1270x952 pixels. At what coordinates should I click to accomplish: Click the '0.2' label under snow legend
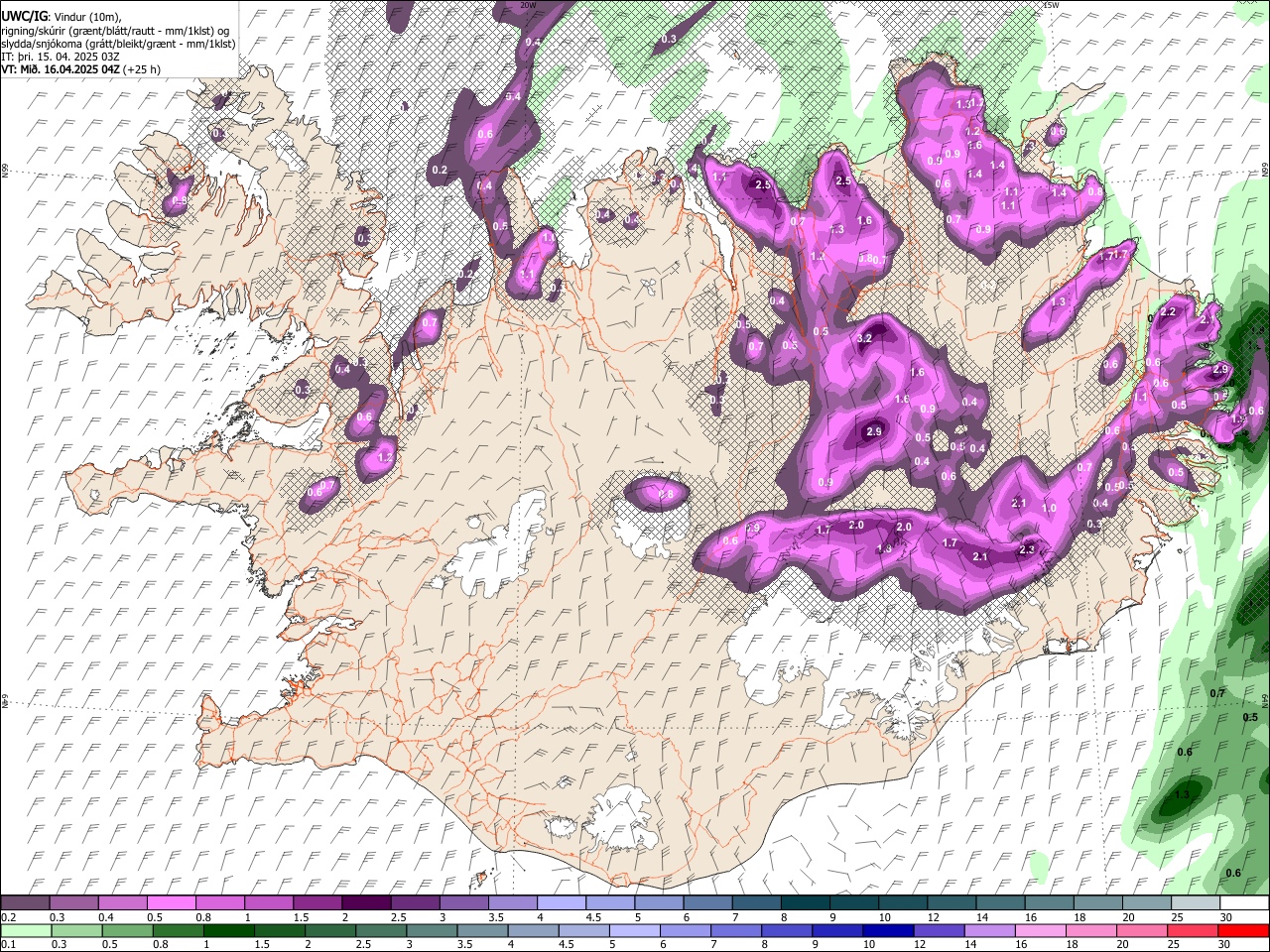(9, 917)
